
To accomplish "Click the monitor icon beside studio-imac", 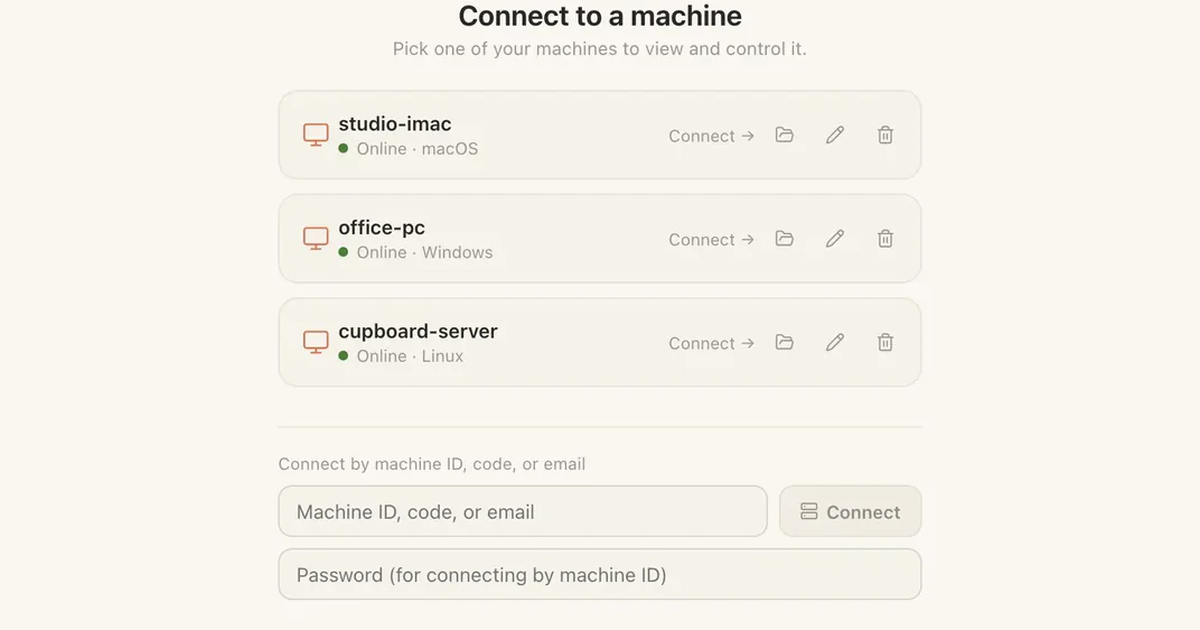I will click(316, 135).
